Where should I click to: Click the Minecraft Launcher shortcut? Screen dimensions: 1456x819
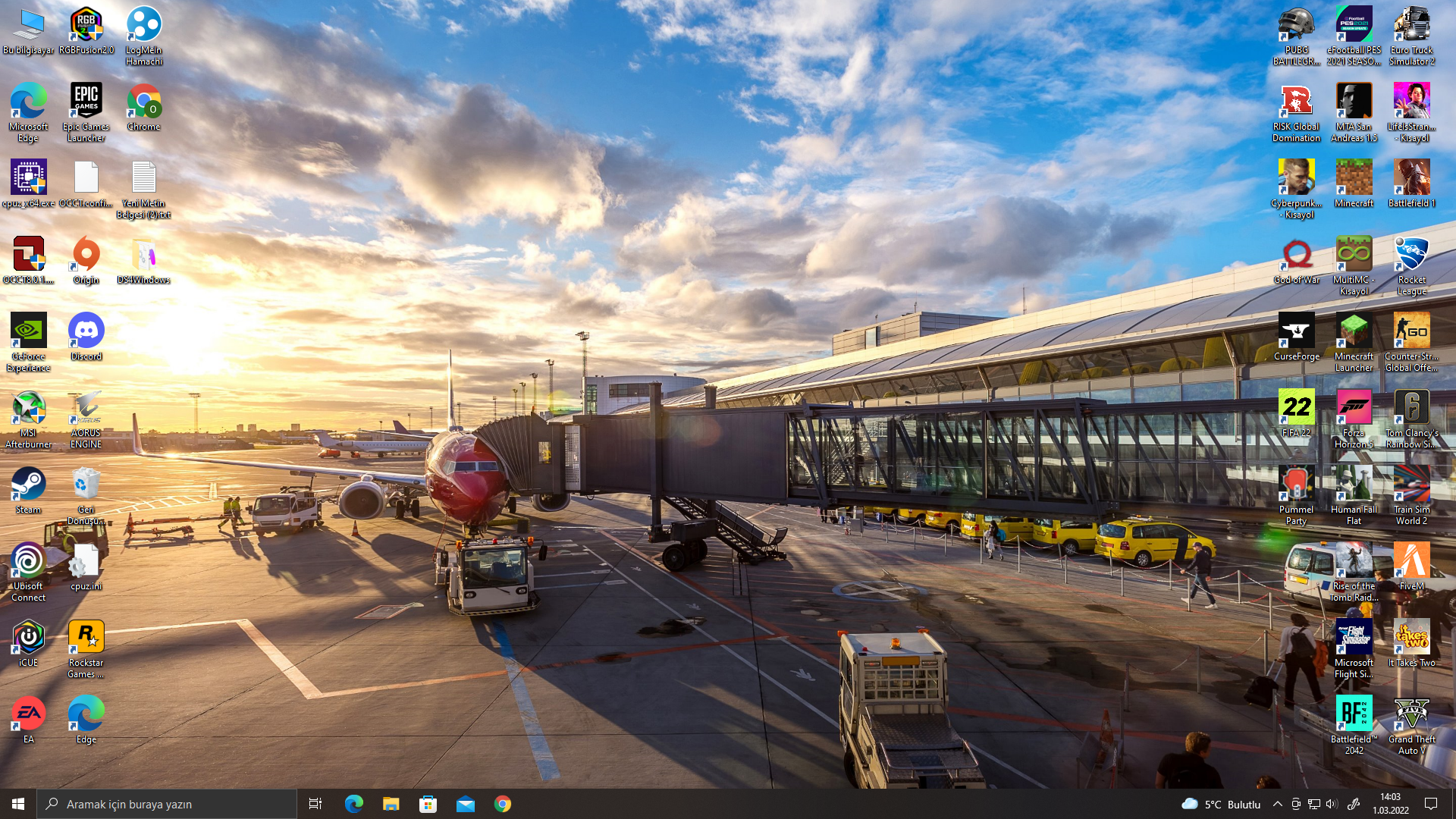tap(1354, 332)
